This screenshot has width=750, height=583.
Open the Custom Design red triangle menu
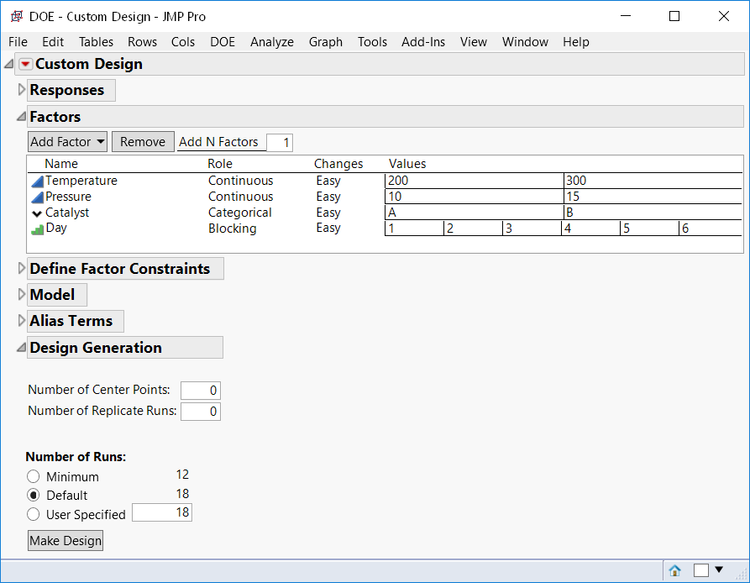(x=25, y=64)
